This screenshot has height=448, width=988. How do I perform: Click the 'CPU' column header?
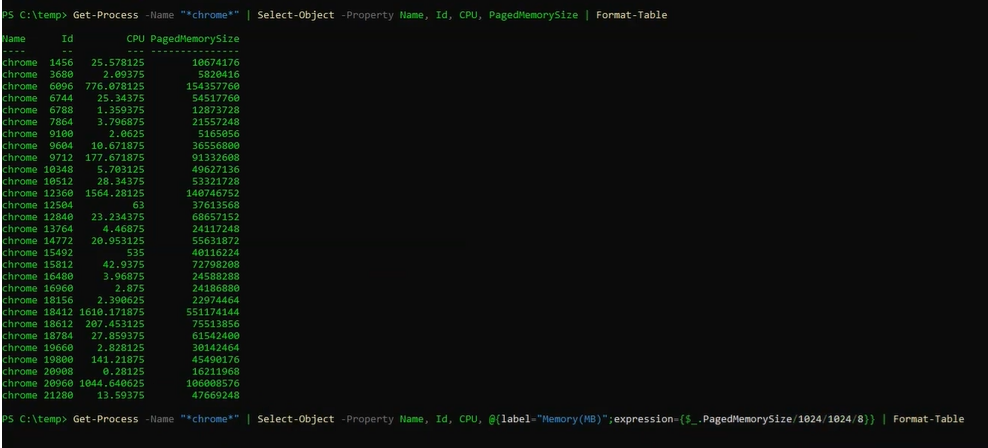click(x=135, y=38)
